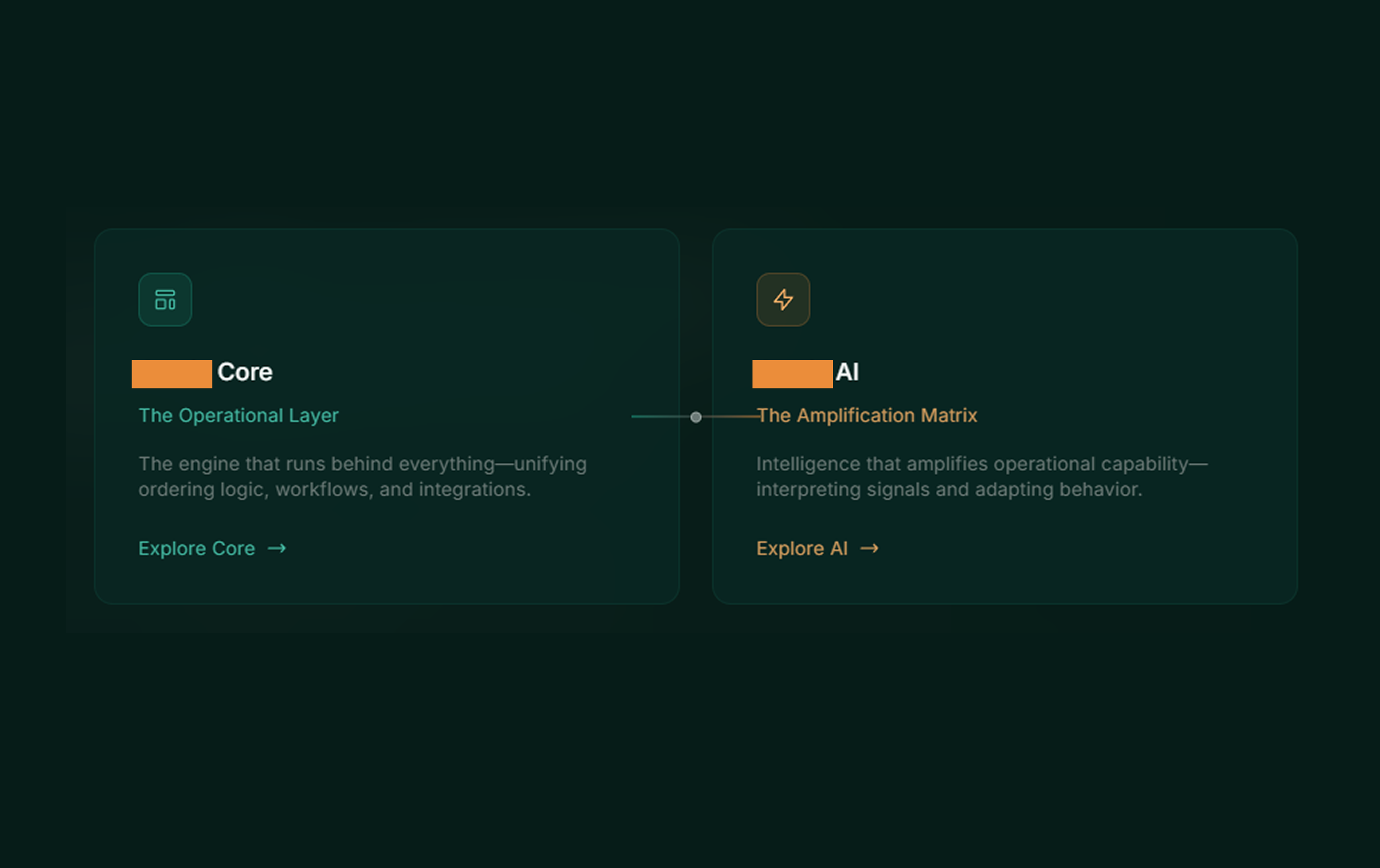Open the Explore AI link
The image size is (1380, 868).
pos(802,548)
